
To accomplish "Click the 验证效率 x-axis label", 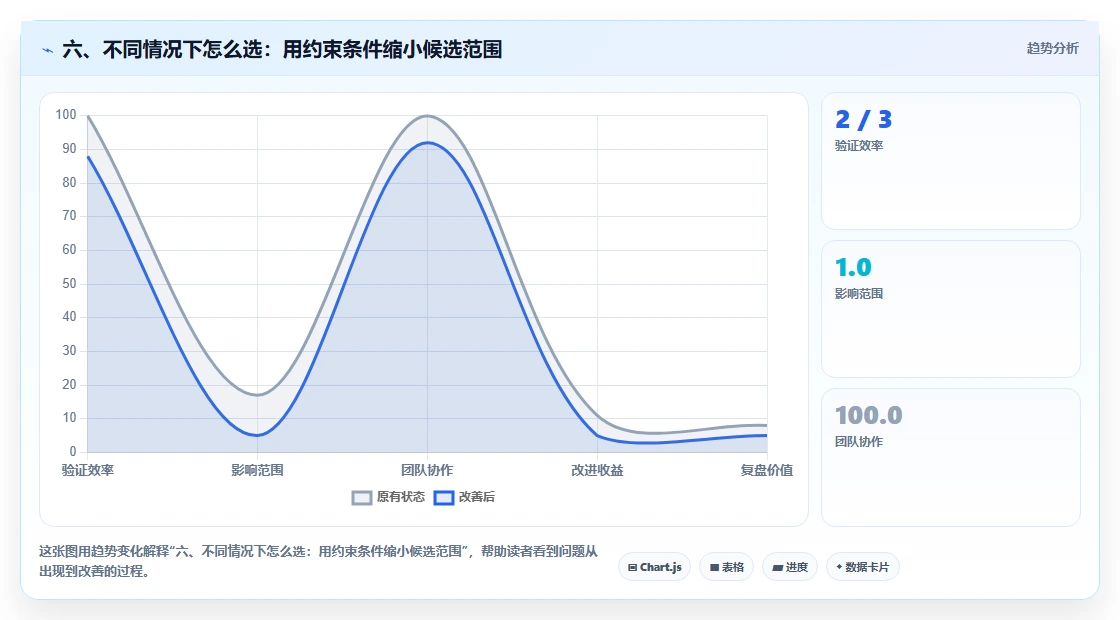I will pyautogui.click(x=88, y=471).
